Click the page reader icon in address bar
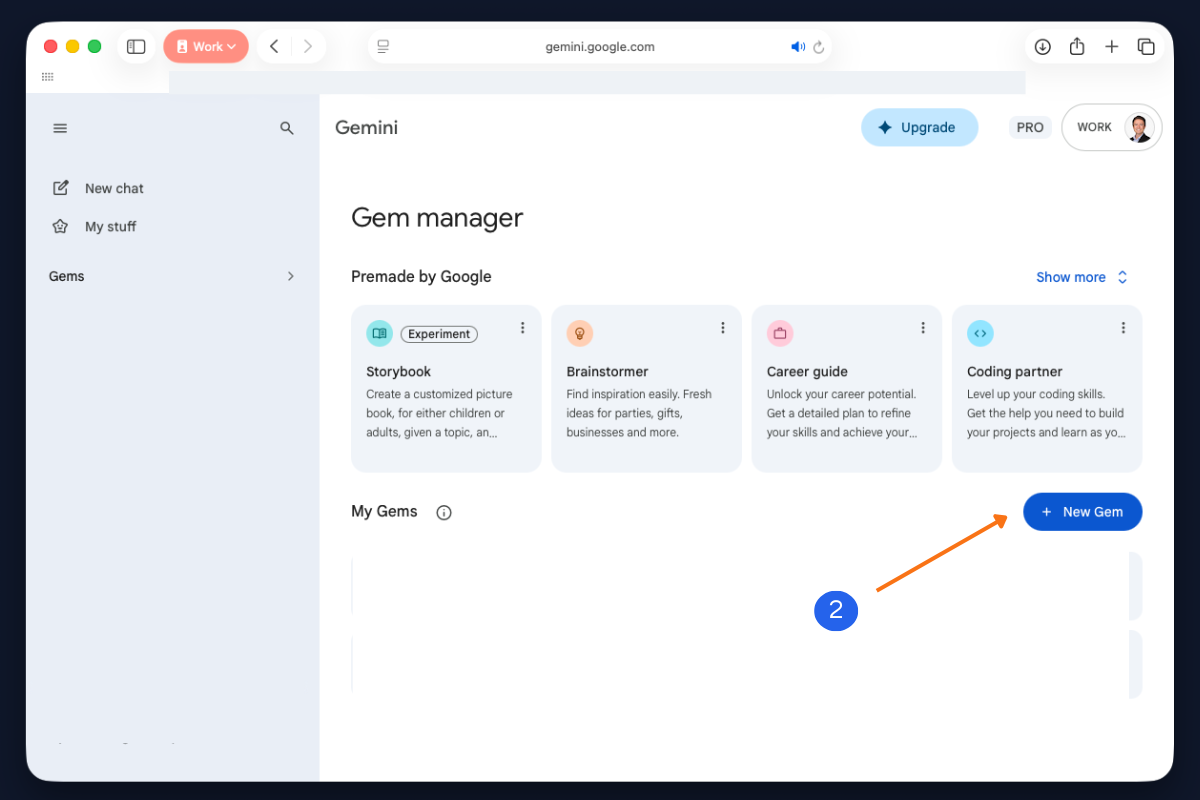 pyautogui.click(x=382, y=47)
